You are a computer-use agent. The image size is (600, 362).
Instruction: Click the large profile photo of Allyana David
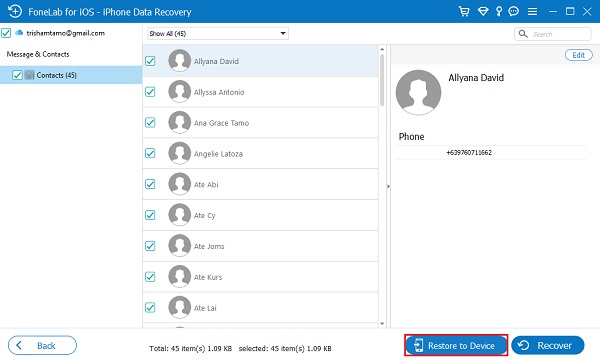pos(418,92)
